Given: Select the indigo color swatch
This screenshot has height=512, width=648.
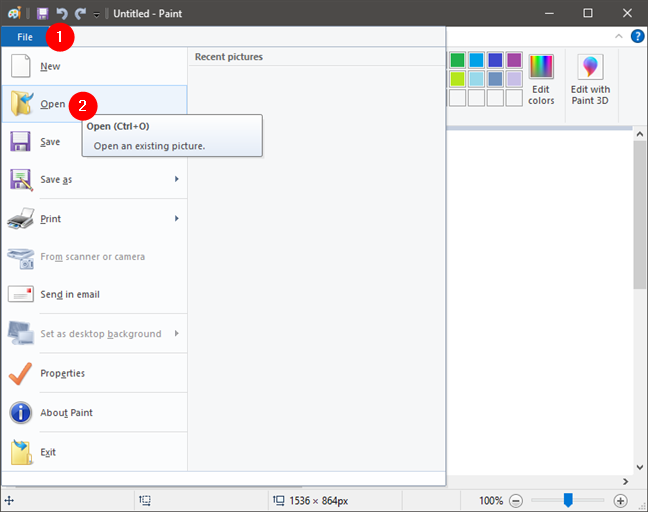Looking at the screenshot, I should [x=495, y=60].
